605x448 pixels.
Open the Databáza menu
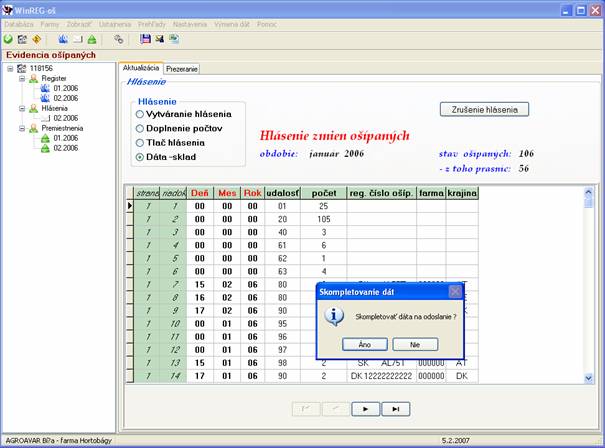coord(19,24)
